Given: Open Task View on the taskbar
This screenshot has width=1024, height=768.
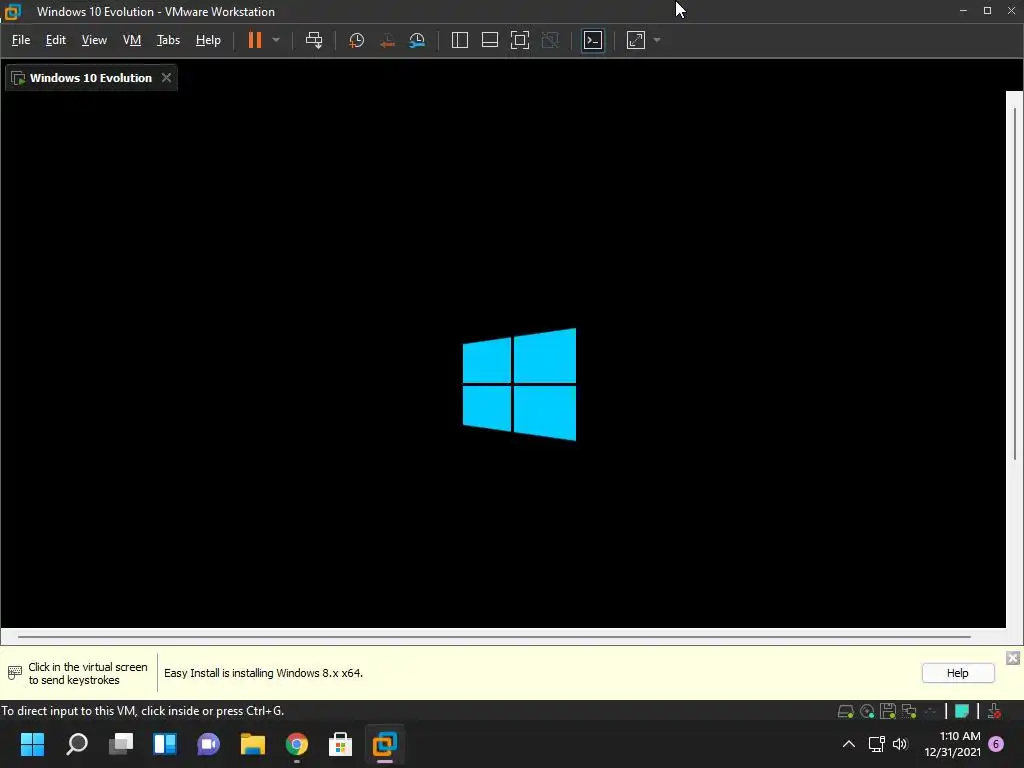Looking at the screenshot, I should 121,744.
